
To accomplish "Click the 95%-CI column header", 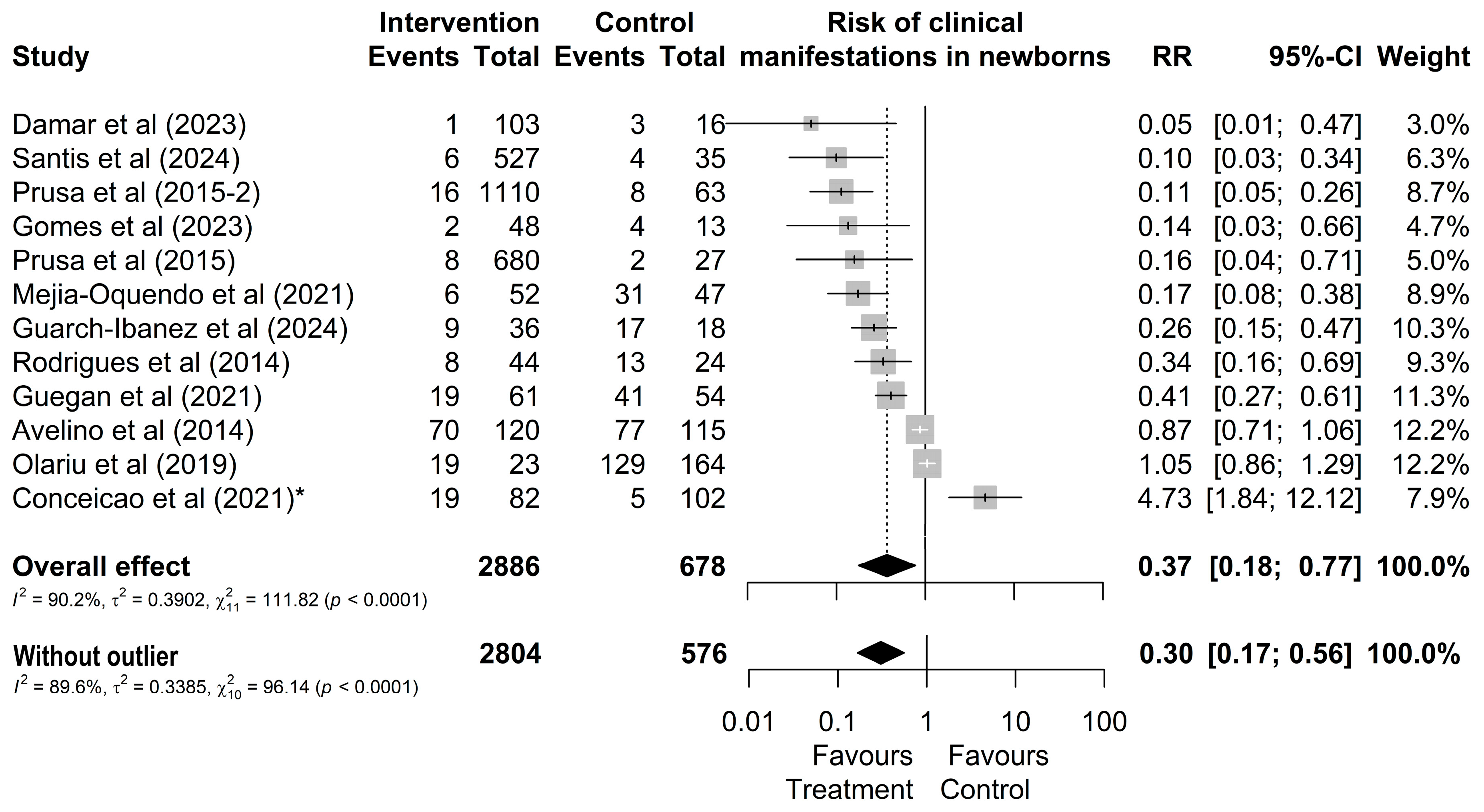I will tap(1315, 57).
